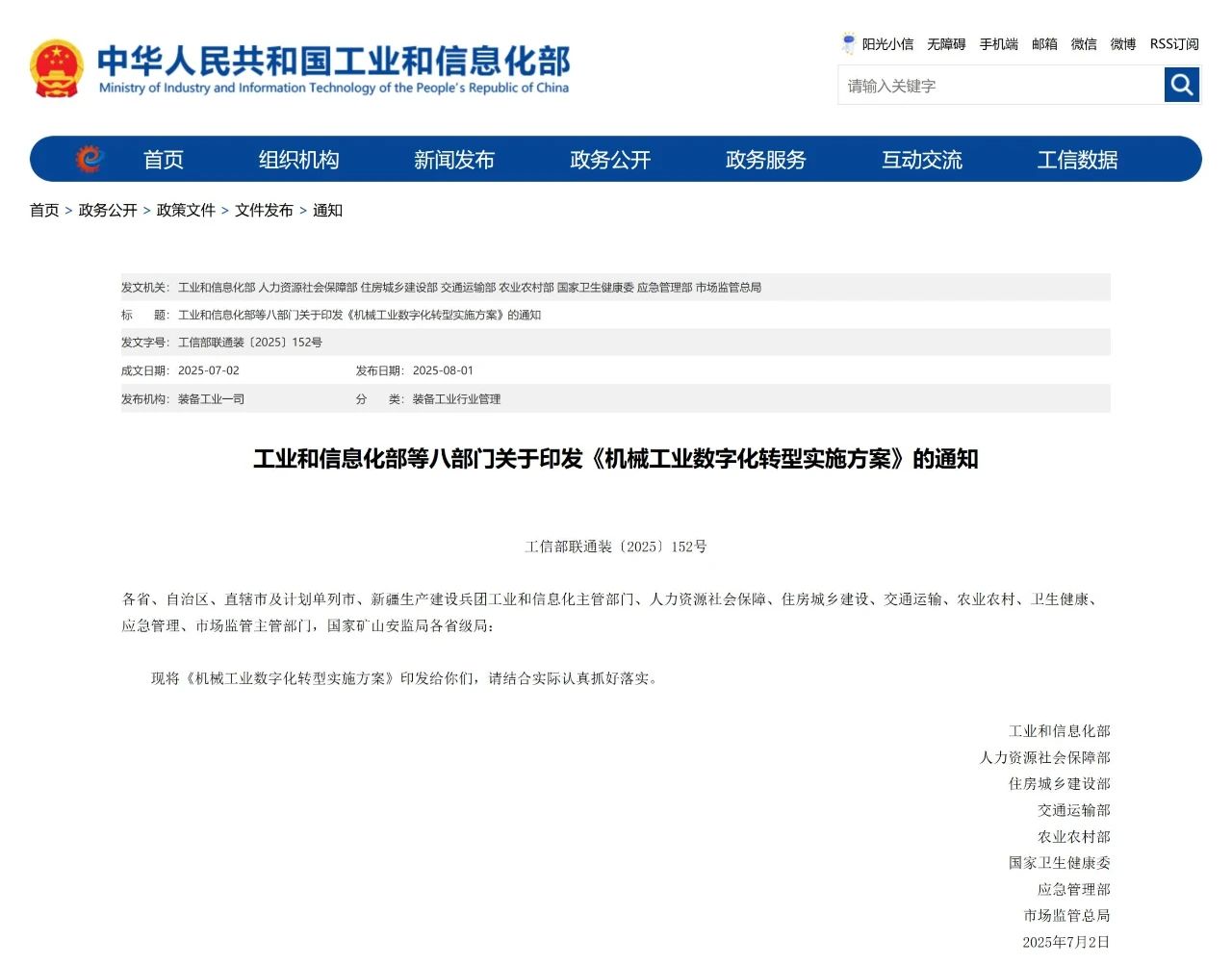Click the 微信 link in the header

pos(1084,44)
